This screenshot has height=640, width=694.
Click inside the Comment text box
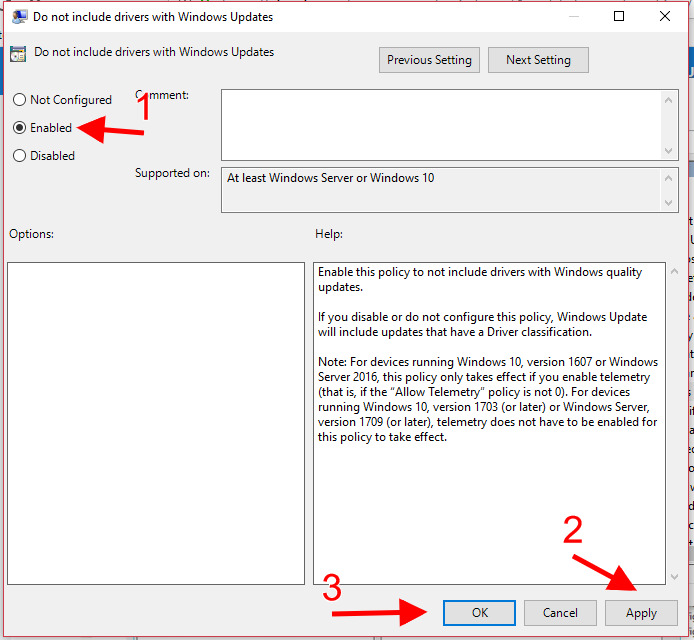440,125
